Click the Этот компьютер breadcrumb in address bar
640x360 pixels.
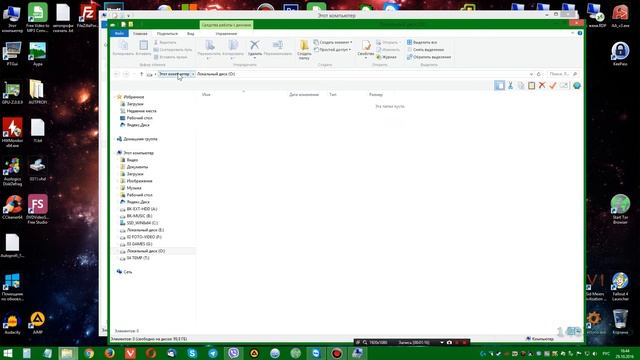pyautogui.click(x=174, y=74)
